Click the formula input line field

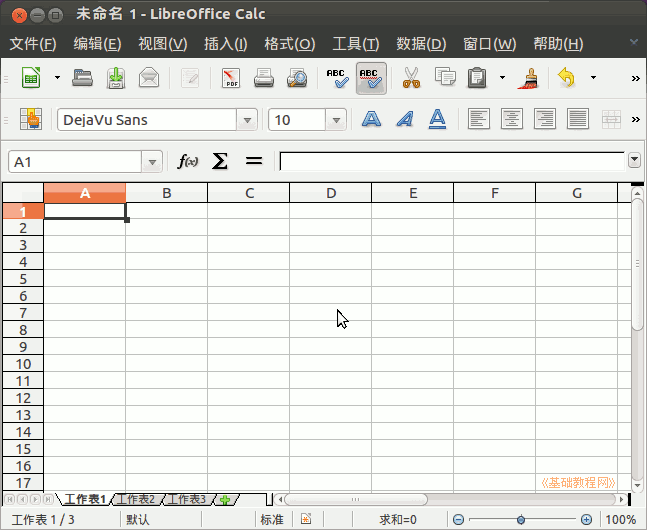452,161
